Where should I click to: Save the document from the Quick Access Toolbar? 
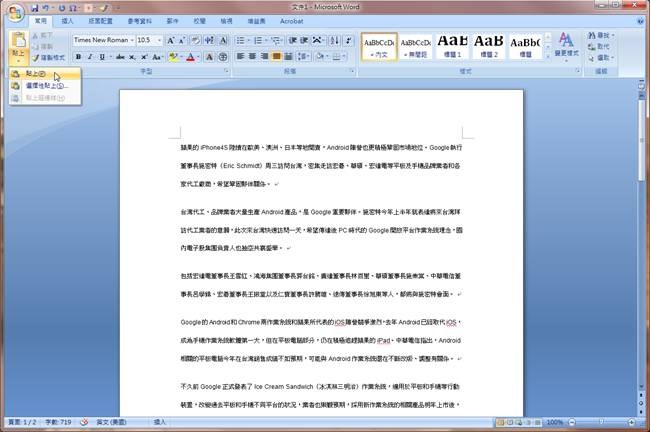[35, 8]
